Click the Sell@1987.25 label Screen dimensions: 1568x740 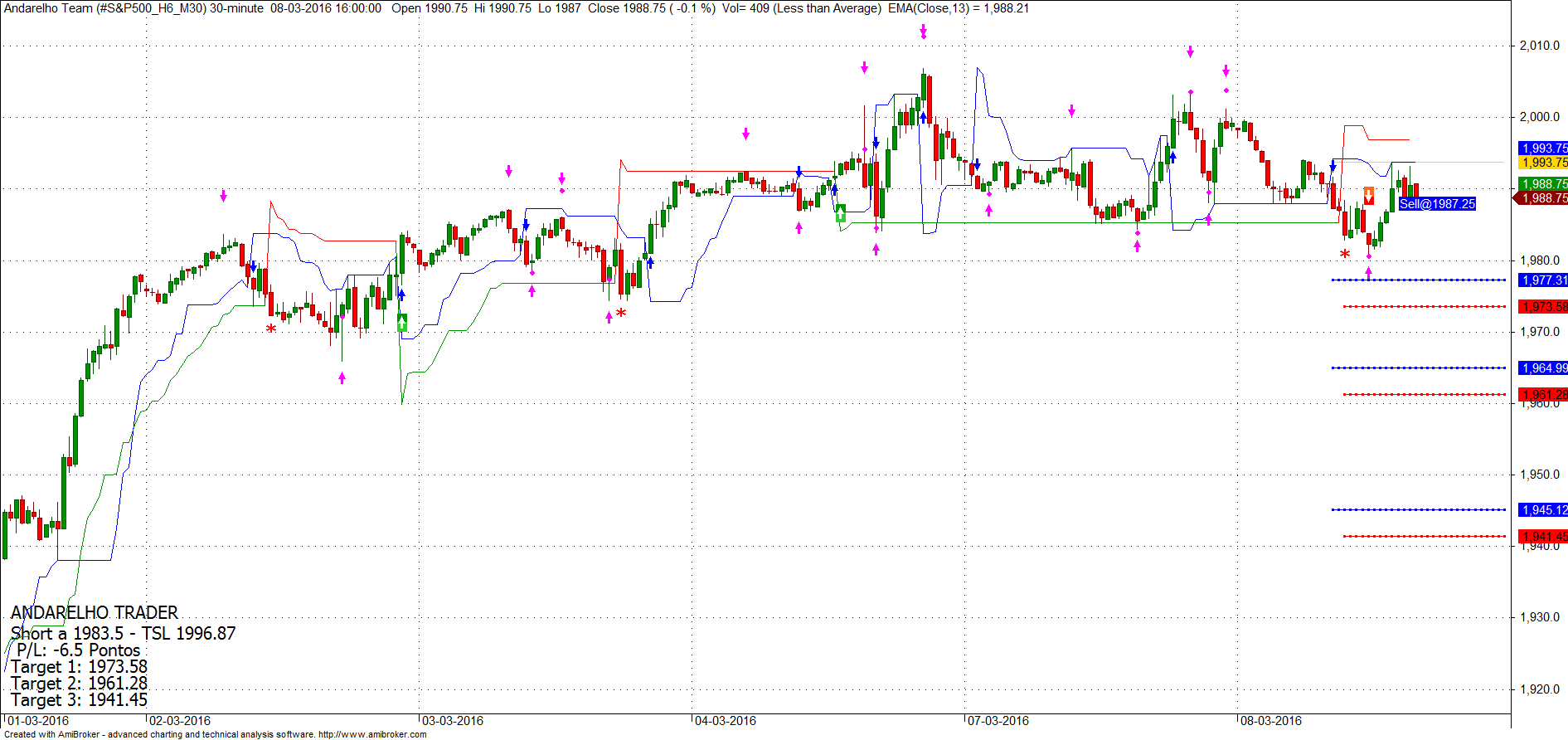tap(1437, 204)
